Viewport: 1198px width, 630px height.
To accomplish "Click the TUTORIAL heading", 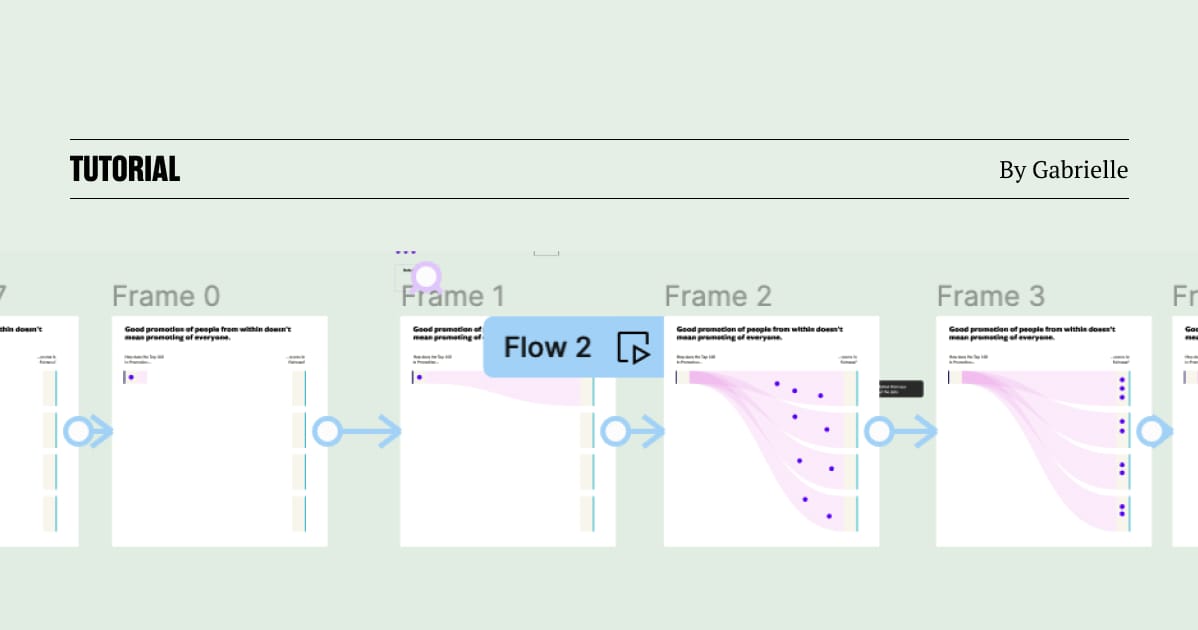I will point(125,170).
